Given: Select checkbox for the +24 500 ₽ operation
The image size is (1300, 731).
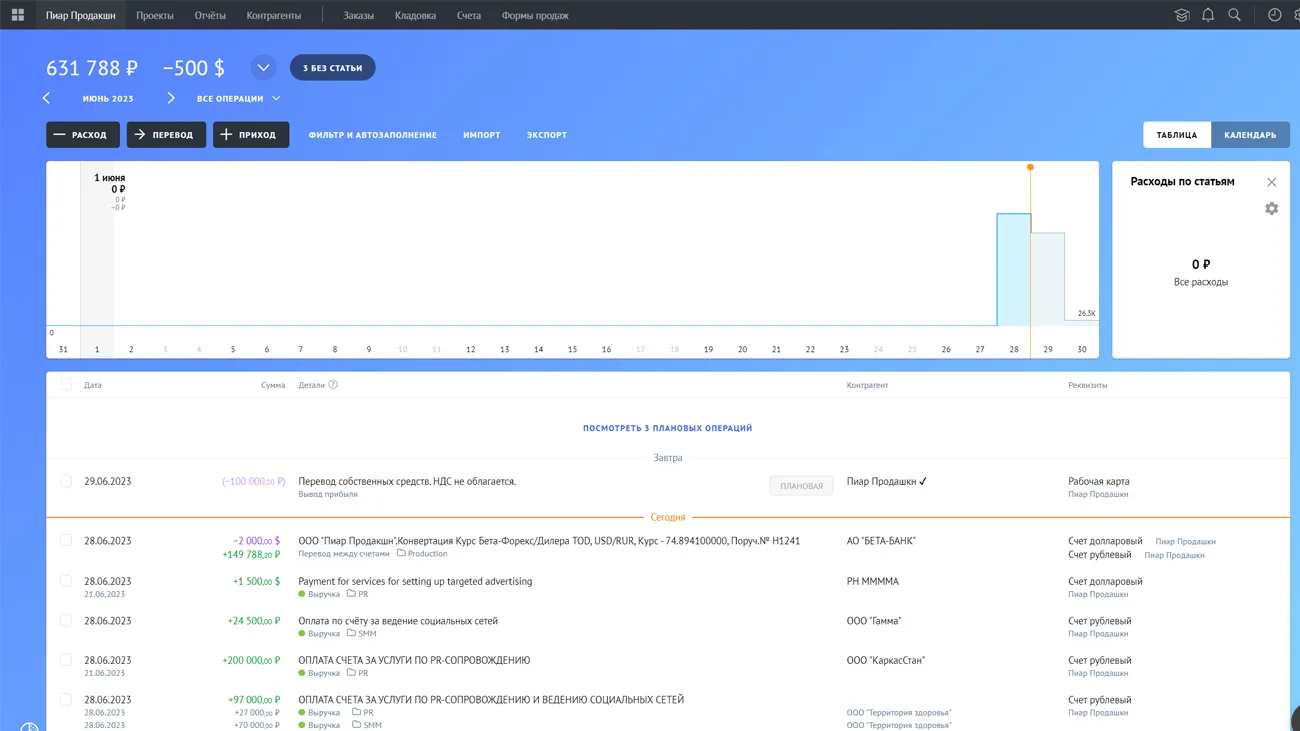Looking at the screenshot, I should click(x=66, y=621).
